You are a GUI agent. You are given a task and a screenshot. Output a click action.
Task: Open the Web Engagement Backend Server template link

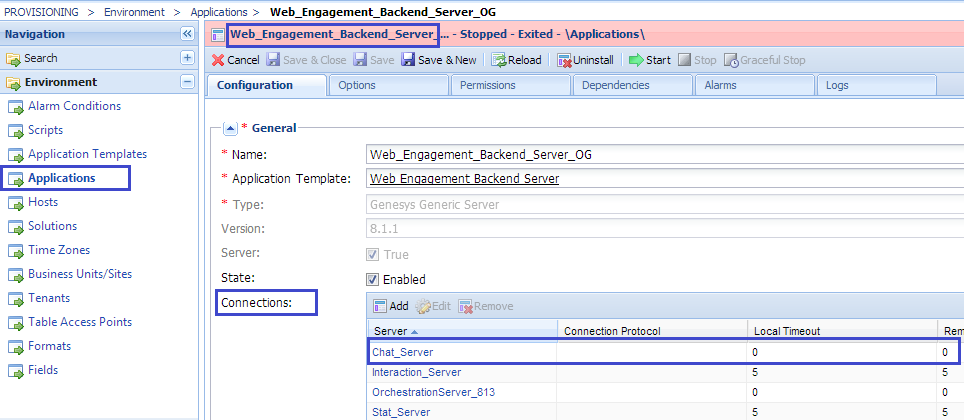[464, 179]
